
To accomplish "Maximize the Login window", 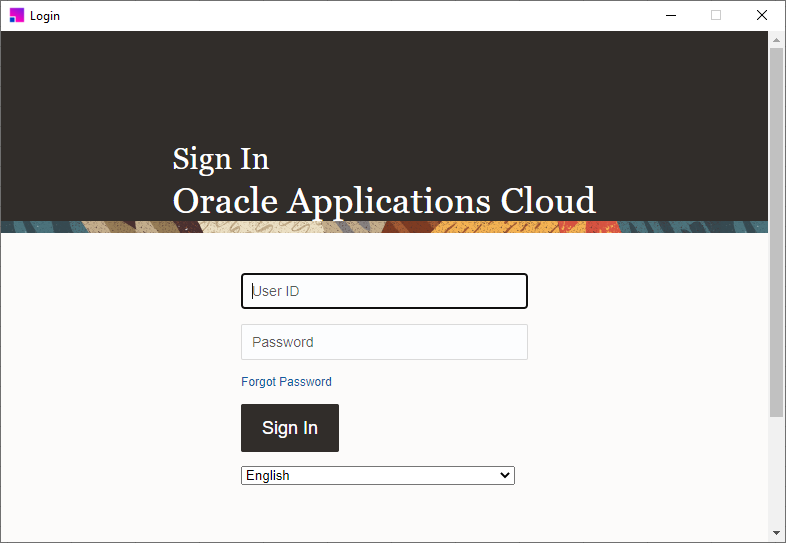I will (716, 15).
